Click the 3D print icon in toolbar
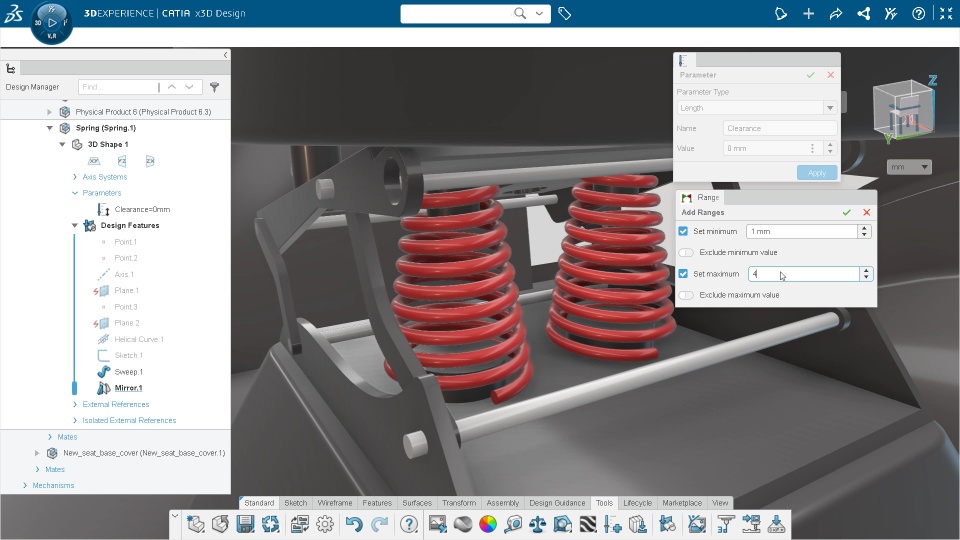Viewport: 960px width, 540px height. click(726, 524)
